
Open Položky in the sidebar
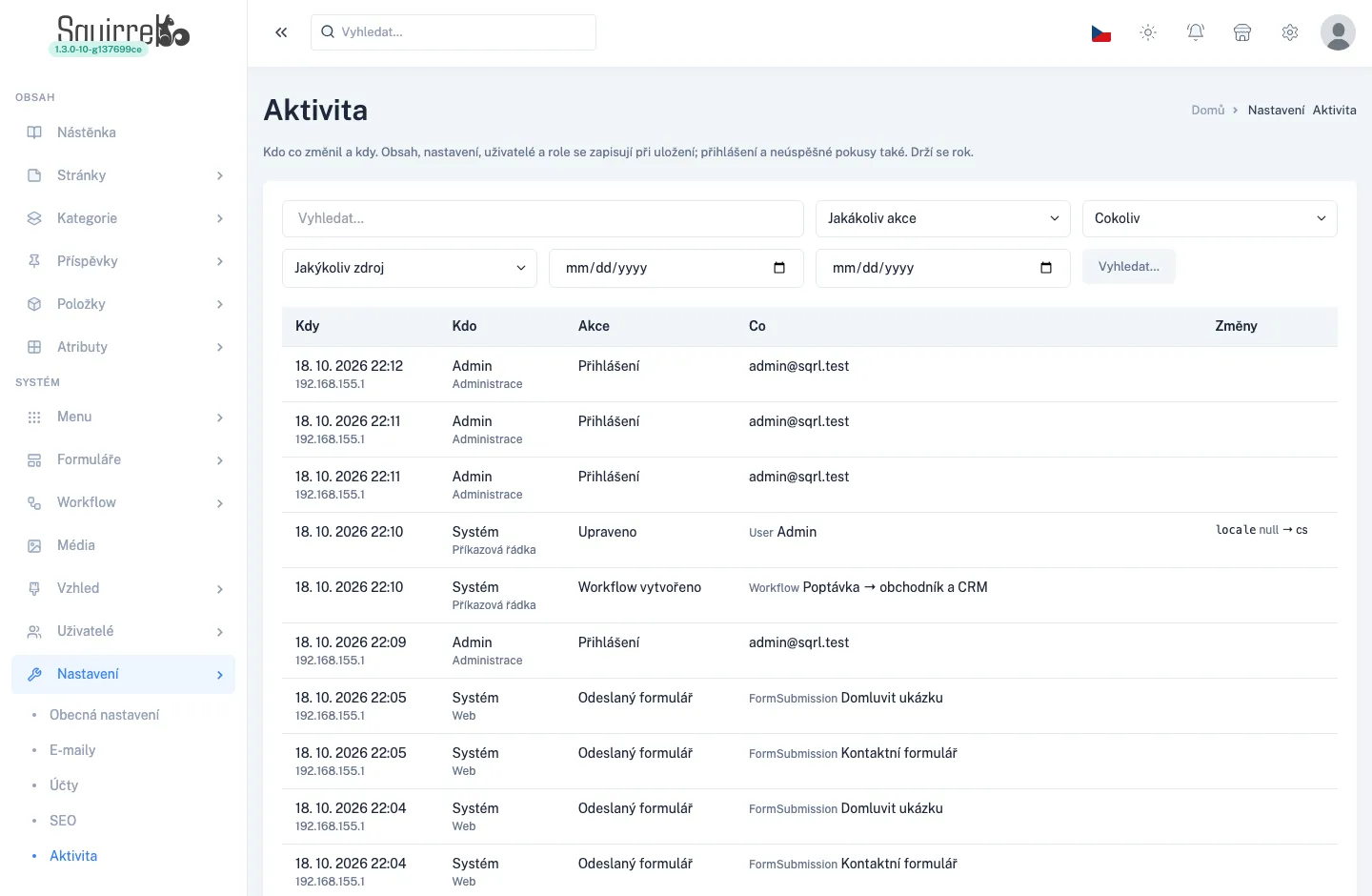[124, 304]
